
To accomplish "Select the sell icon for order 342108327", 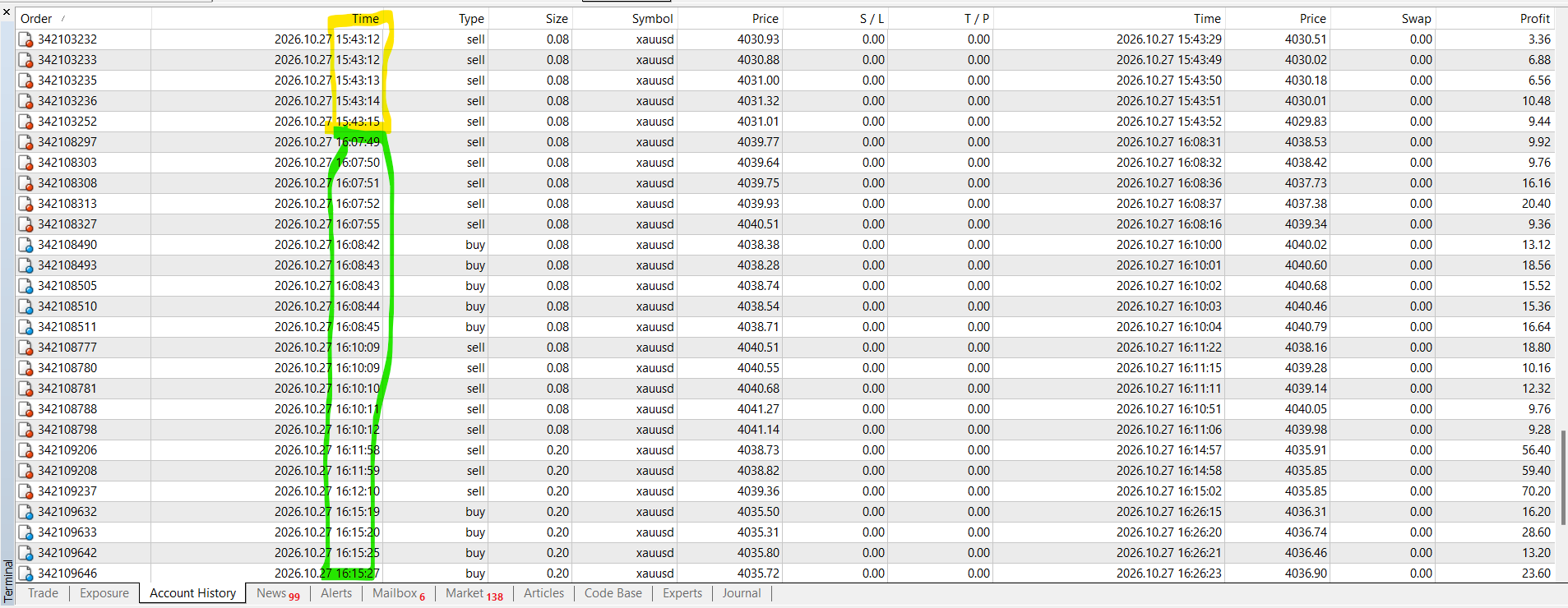I will [x=25, y=224].
